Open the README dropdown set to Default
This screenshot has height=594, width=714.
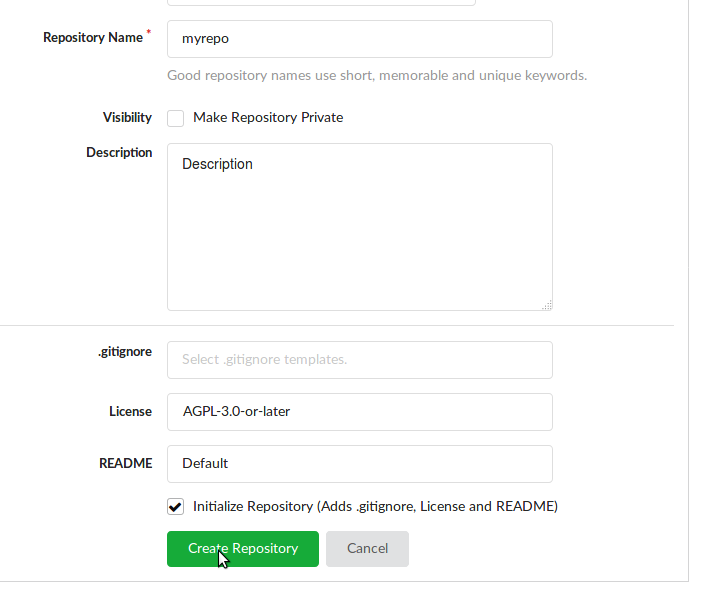(x=360, y=464)
